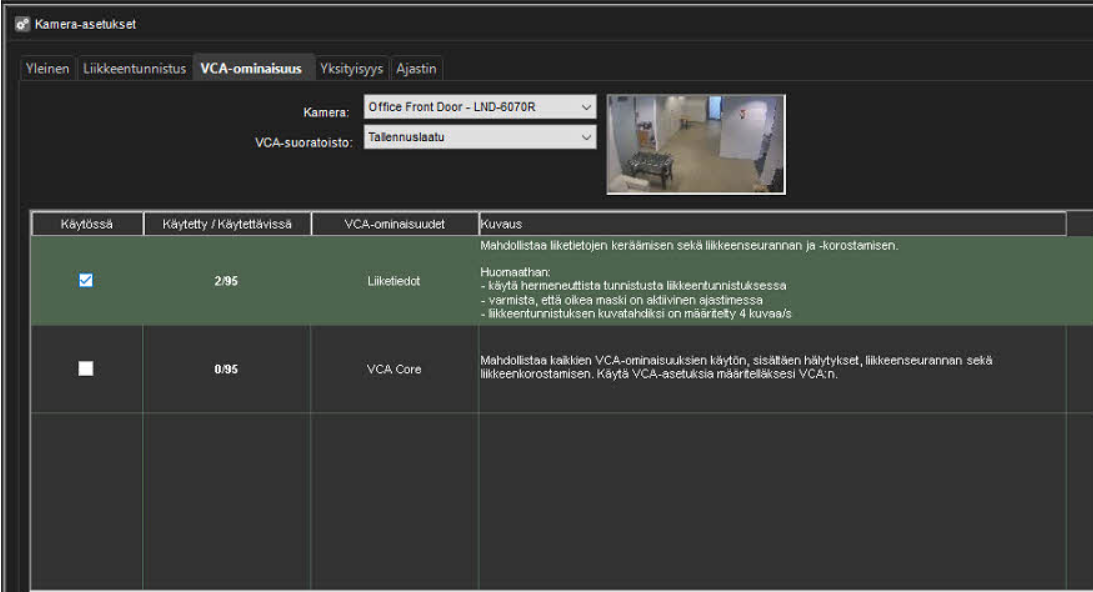Select the VCA Core feature name cell

tap(395, 369)
